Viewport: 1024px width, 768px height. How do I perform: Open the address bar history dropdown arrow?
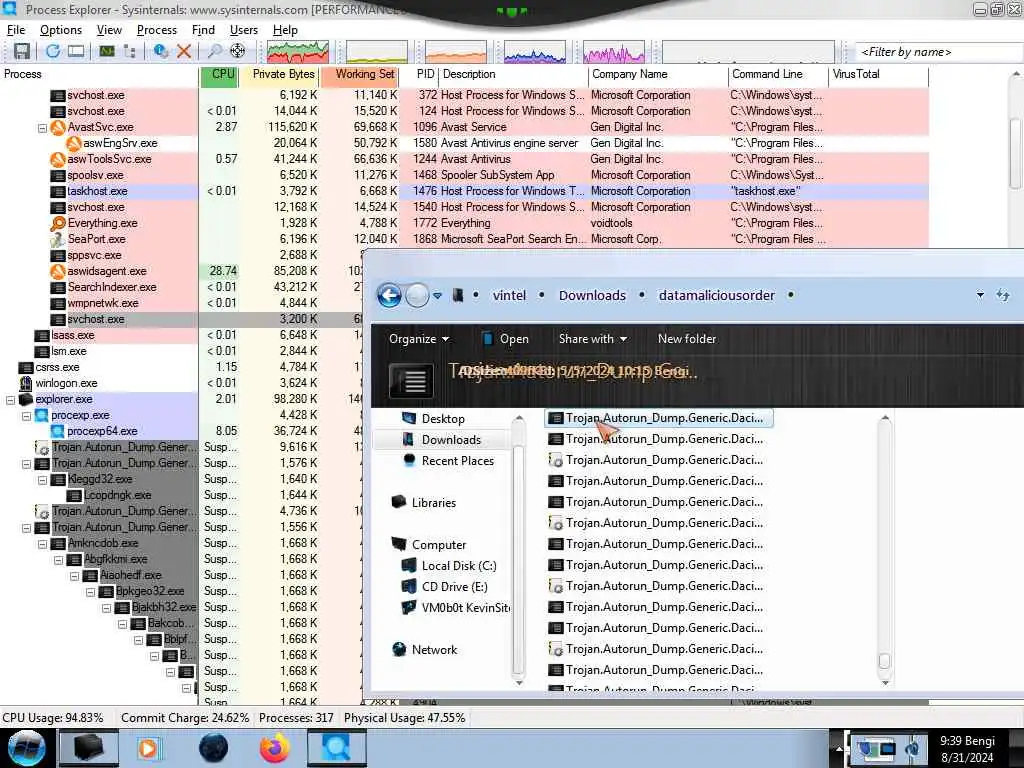[980, 296]
